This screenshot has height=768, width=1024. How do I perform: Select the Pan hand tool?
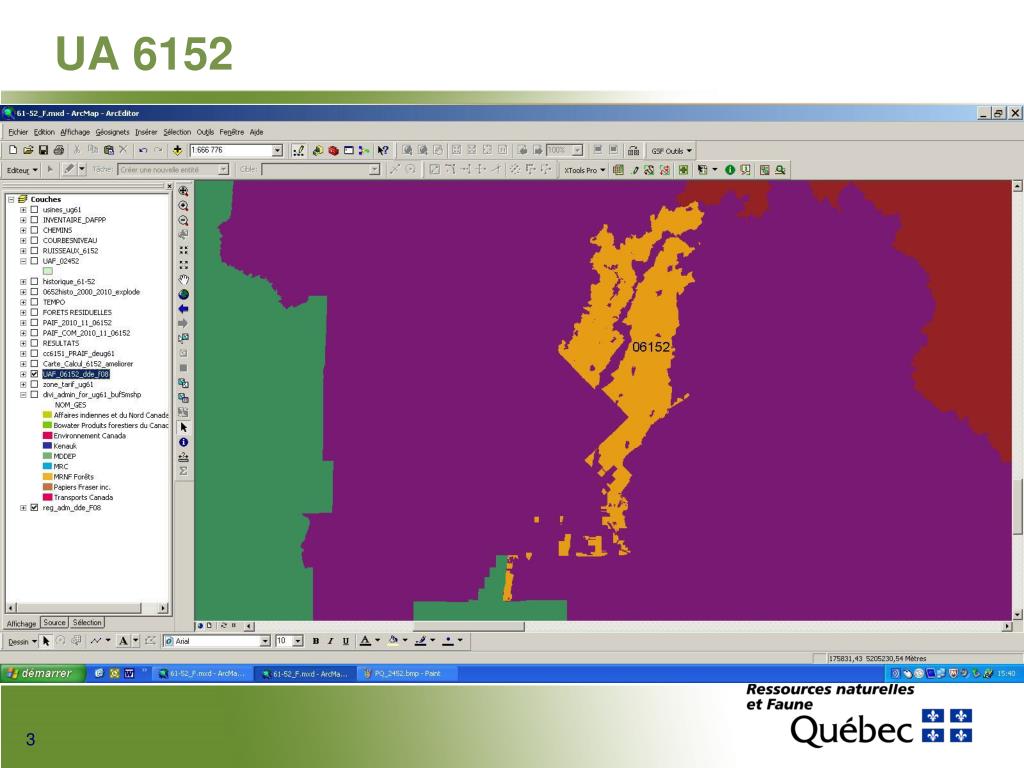[184, 280]
